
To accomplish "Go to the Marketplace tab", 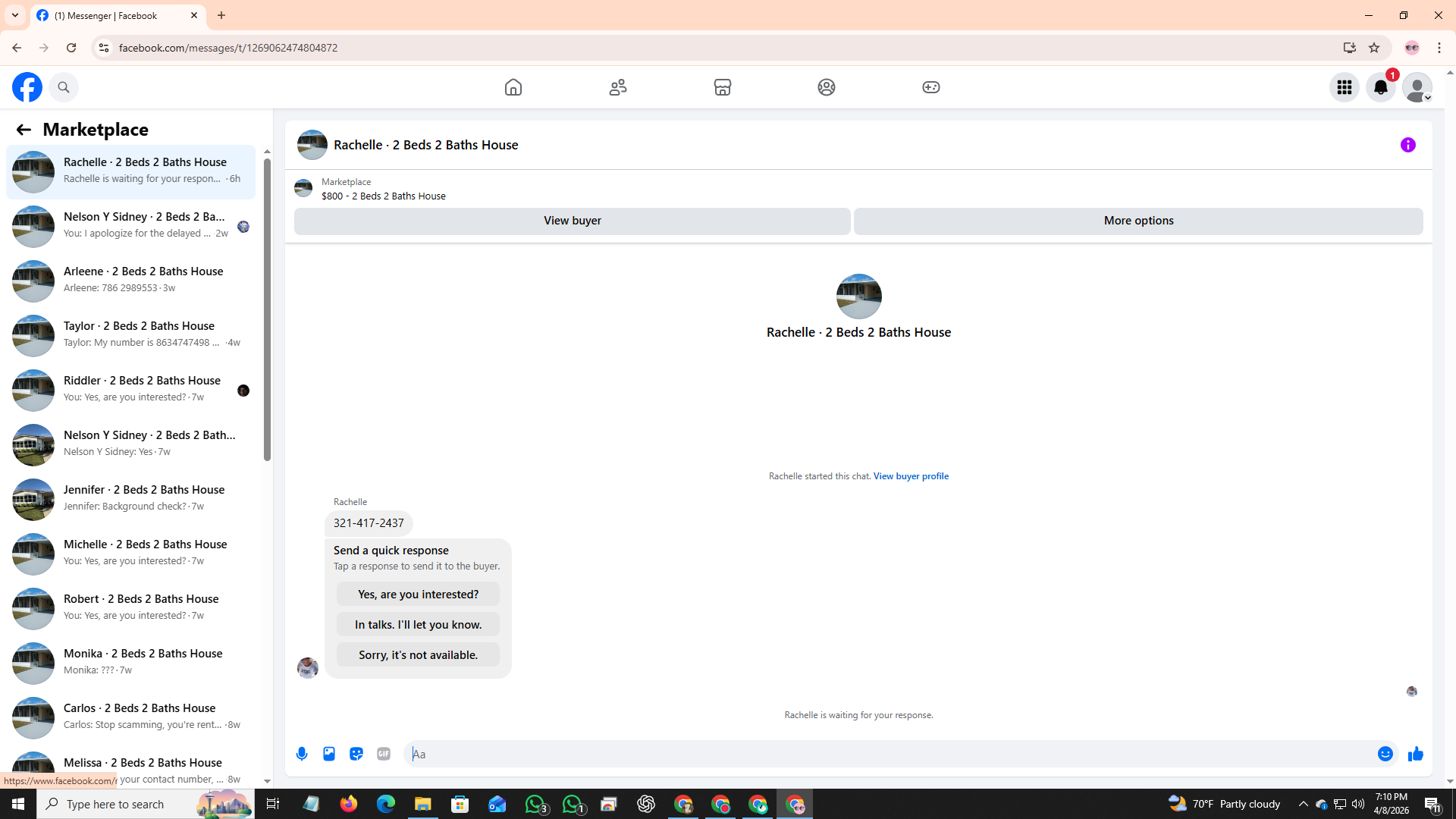I will (722, 87).
